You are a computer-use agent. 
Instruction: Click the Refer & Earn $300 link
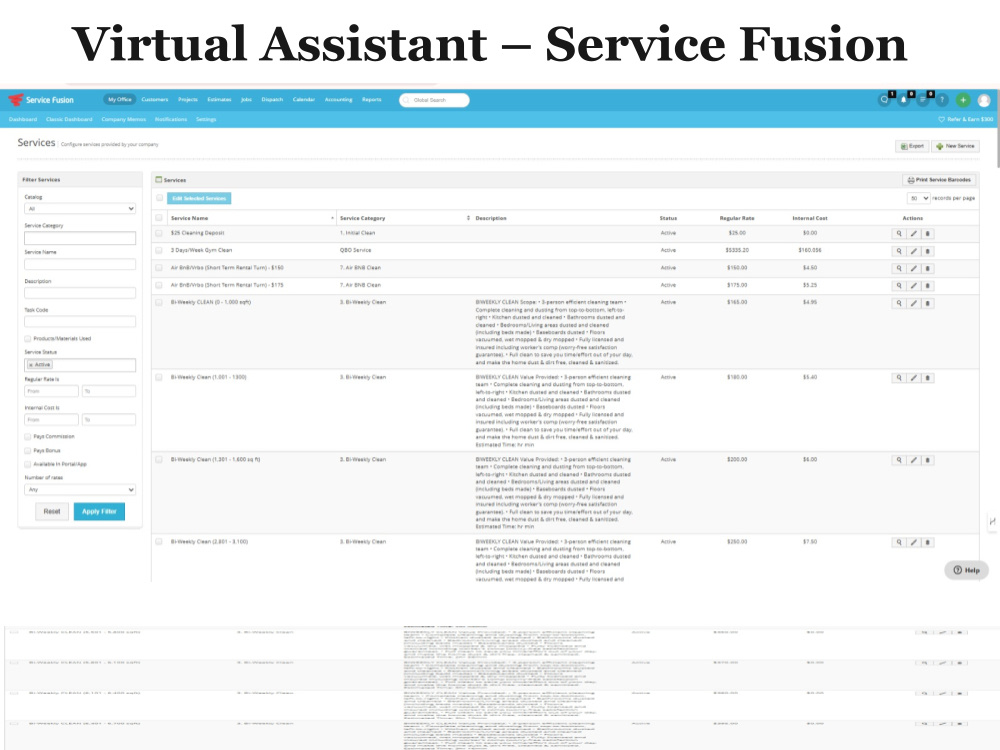(x=966, y=119)
